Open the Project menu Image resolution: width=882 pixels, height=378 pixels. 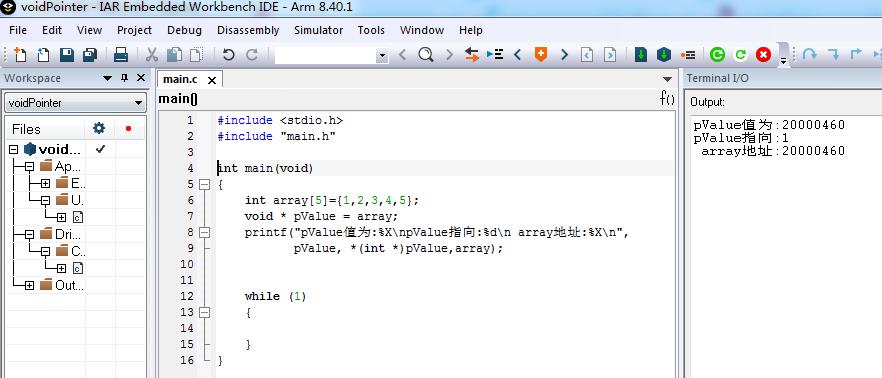point(134,30)
